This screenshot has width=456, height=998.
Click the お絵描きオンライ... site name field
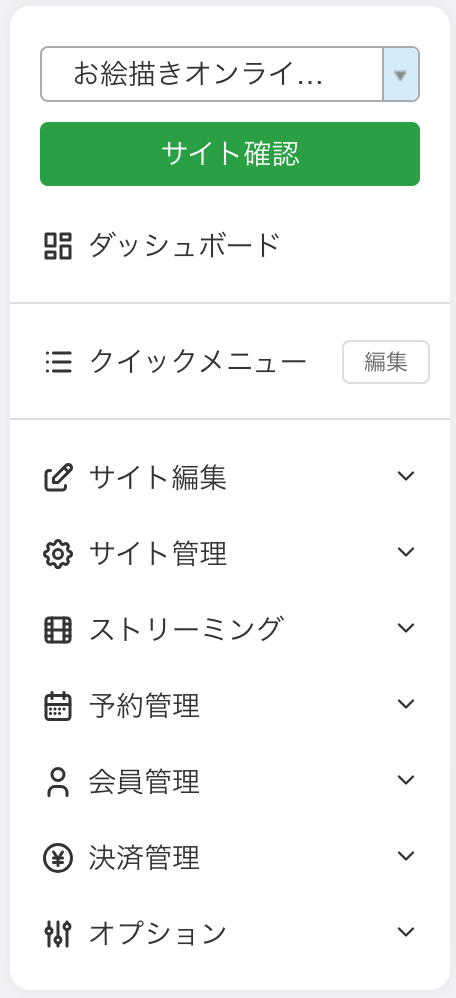[x=211, y=74]
